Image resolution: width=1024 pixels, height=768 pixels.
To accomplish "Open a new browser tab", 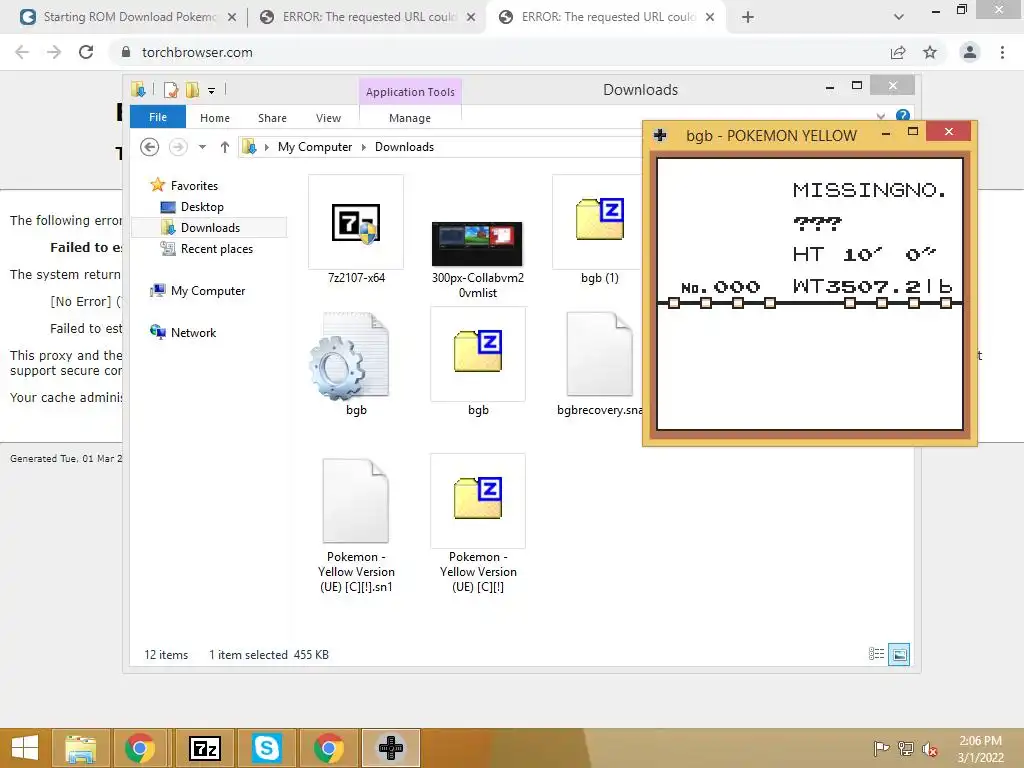I will (748, 18).
